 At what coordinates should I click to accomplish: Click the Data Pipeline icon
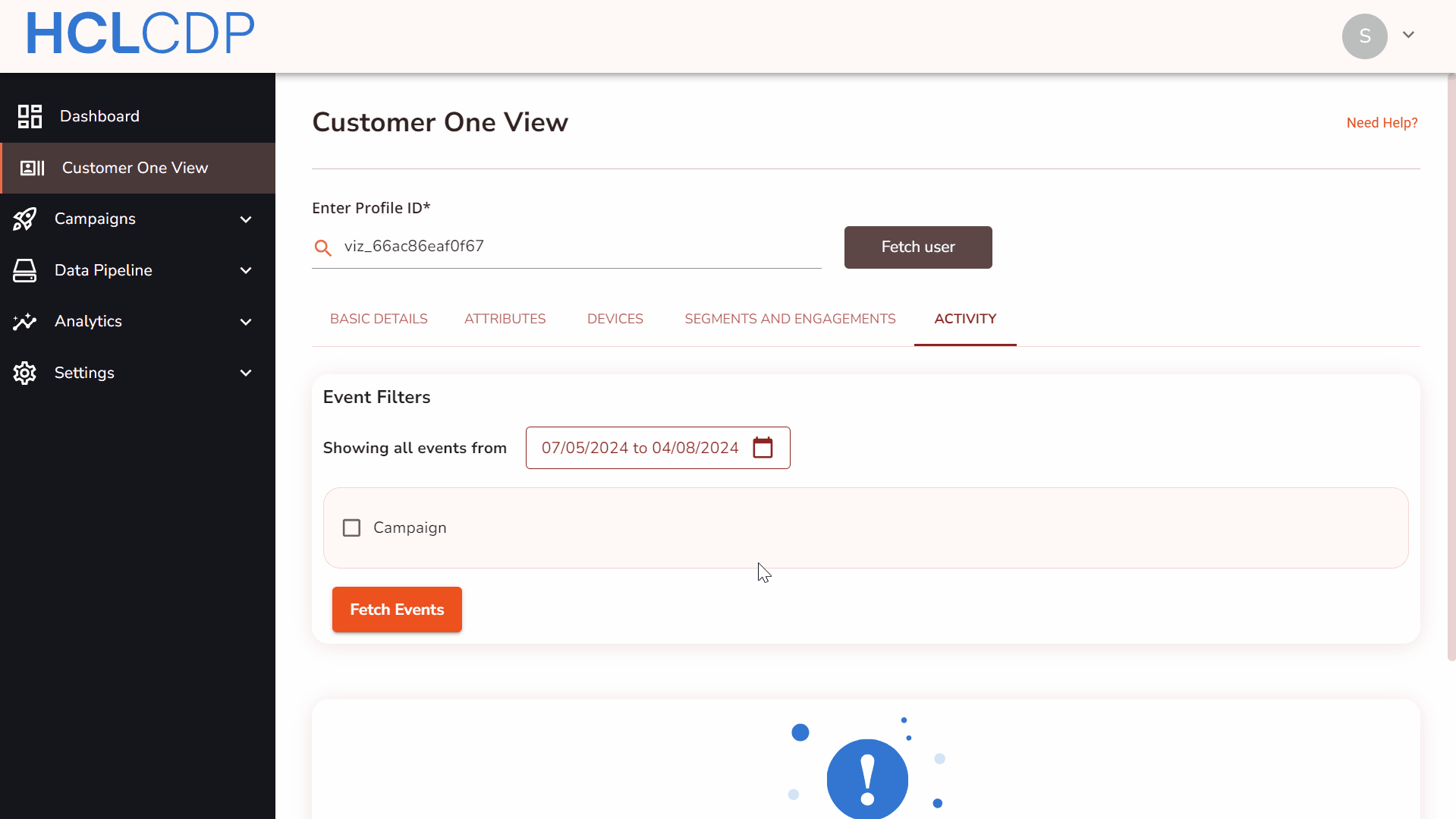click(24, 270)
